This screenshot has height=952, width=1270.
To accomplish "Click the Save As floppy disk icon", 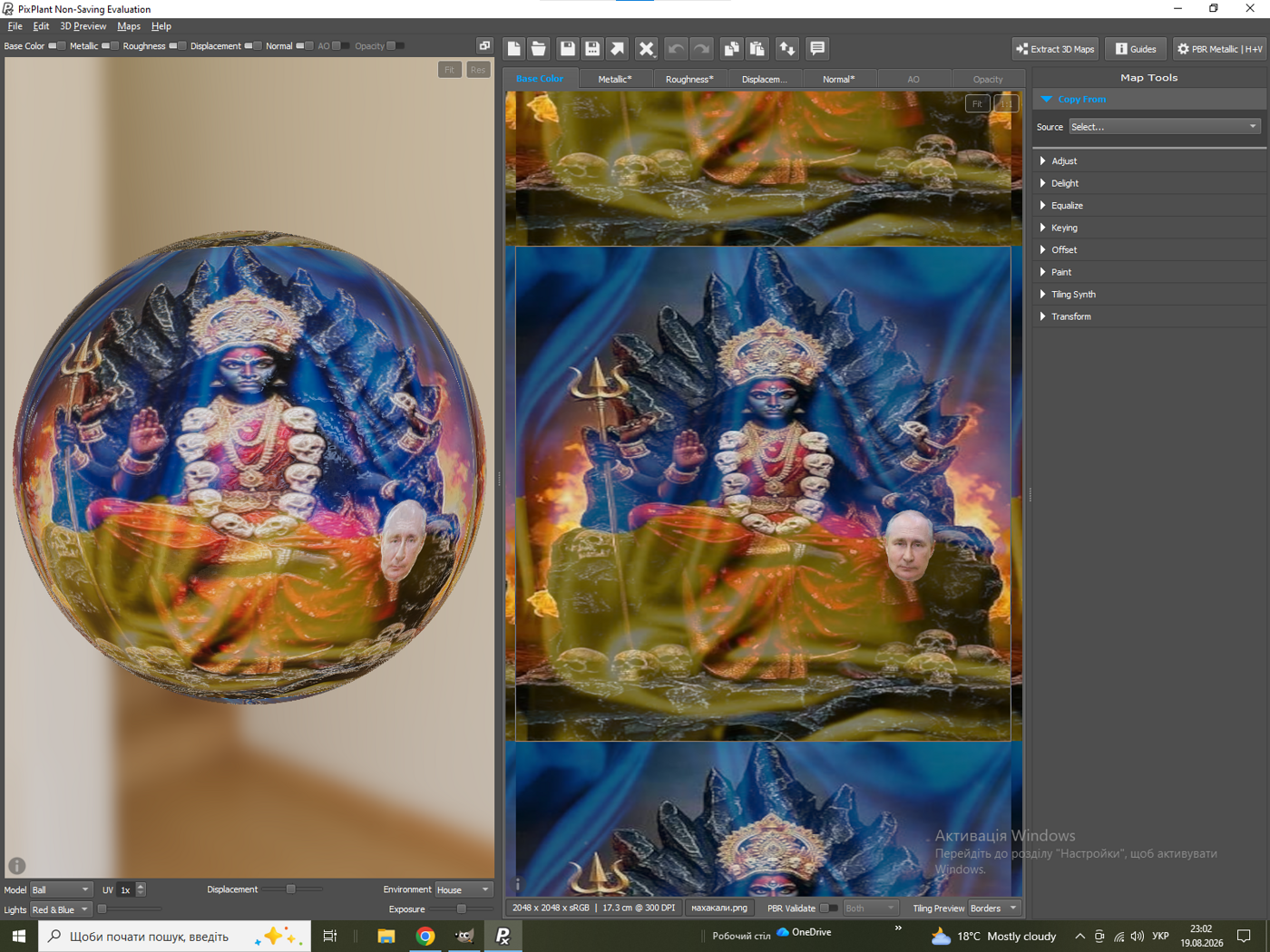I will pyautogui.click(x=592, y=49).
